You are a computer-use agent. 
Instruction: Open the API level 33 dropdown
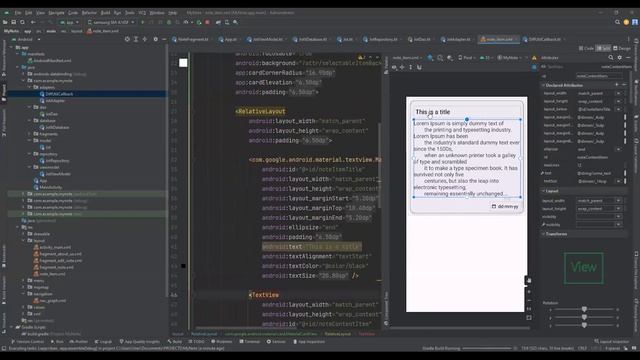click(x=487, y=58)
